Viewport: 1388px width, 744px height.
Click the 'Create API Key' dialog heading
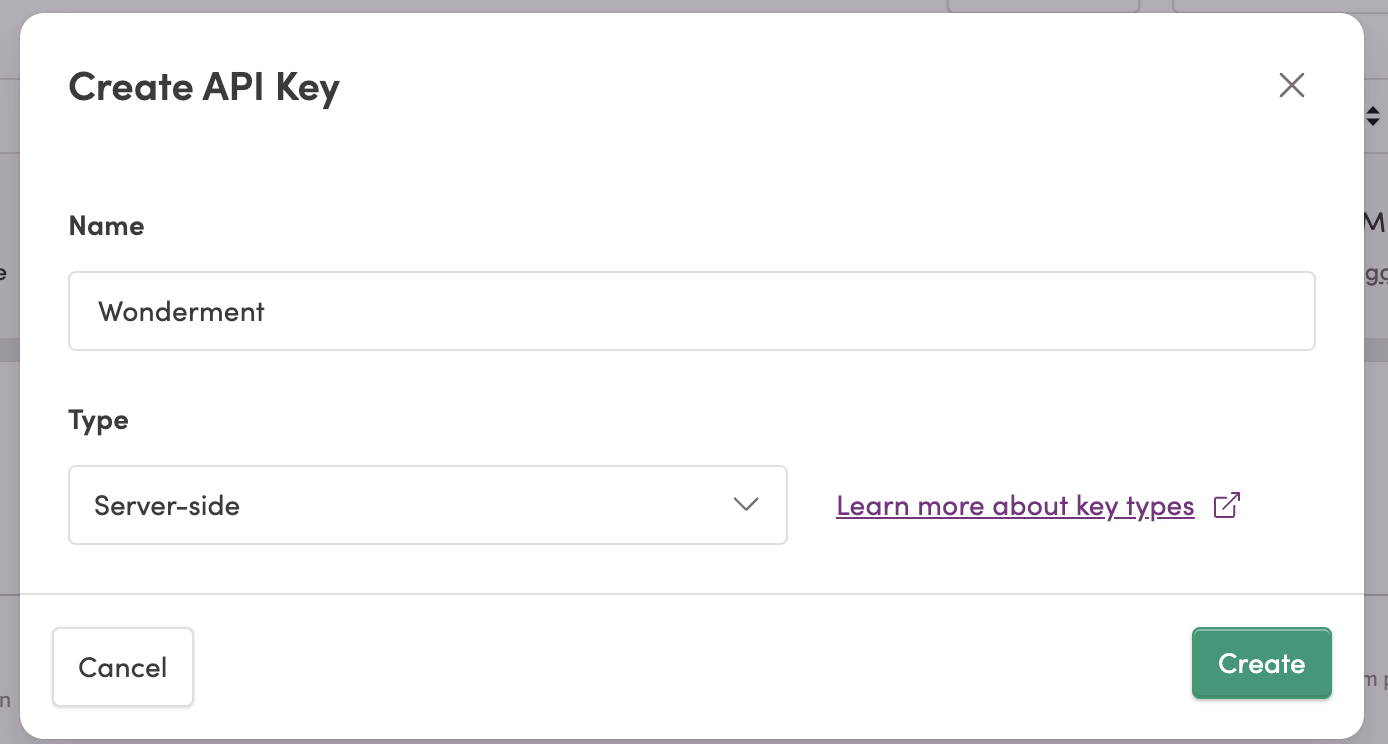tap(204, 87)
